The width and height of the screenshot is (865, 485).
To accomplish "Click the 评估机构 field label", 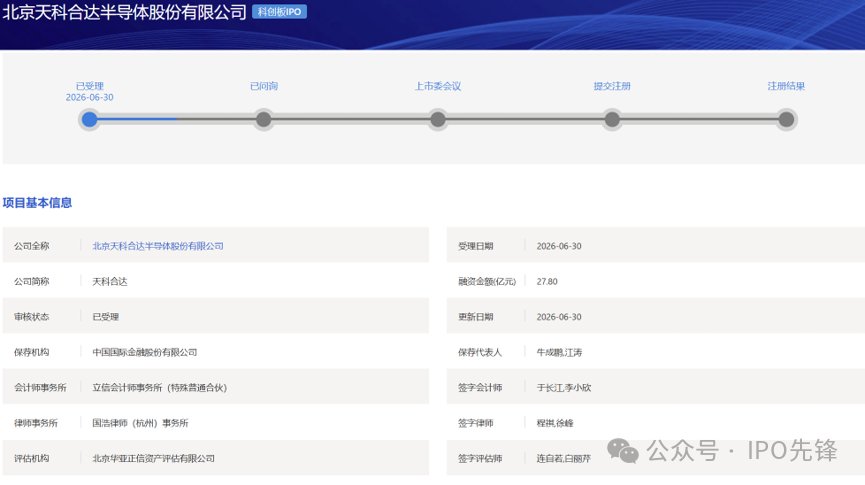I will click(31, 458).
